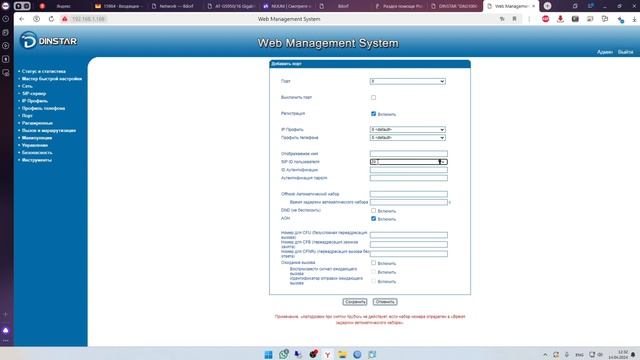Open Yandex browser from the taskbar
The width and height of the screenshot is (640, 360).
click(x=327, y=354)
